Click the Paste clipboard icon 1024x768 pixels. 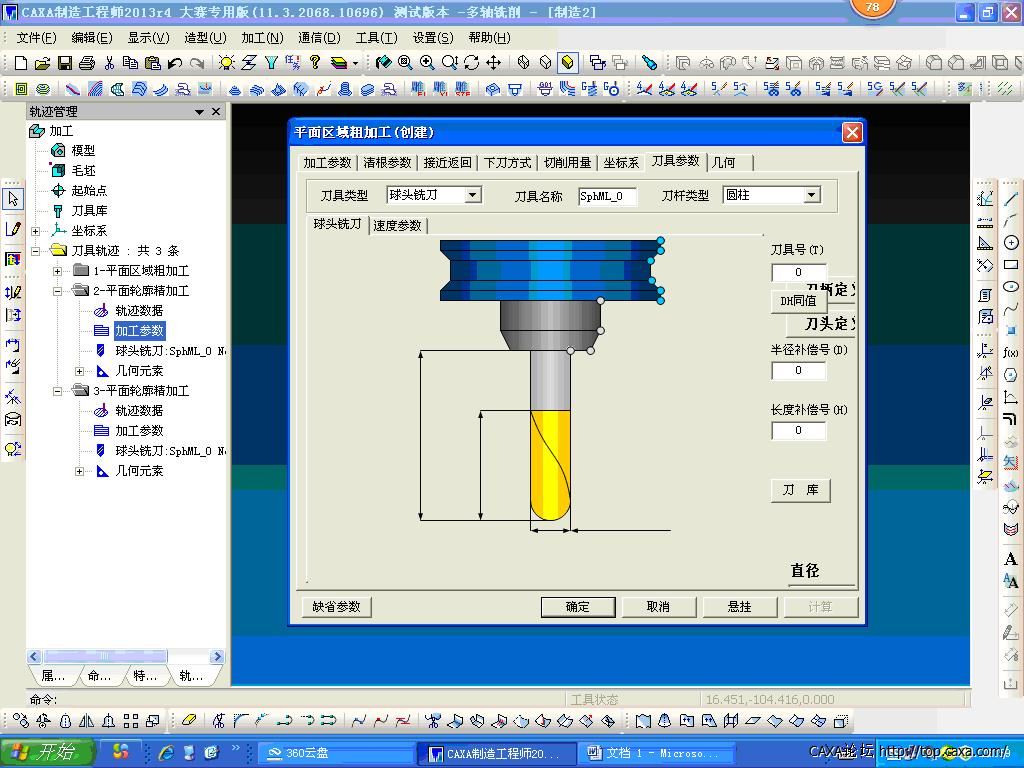pos(153,63)
